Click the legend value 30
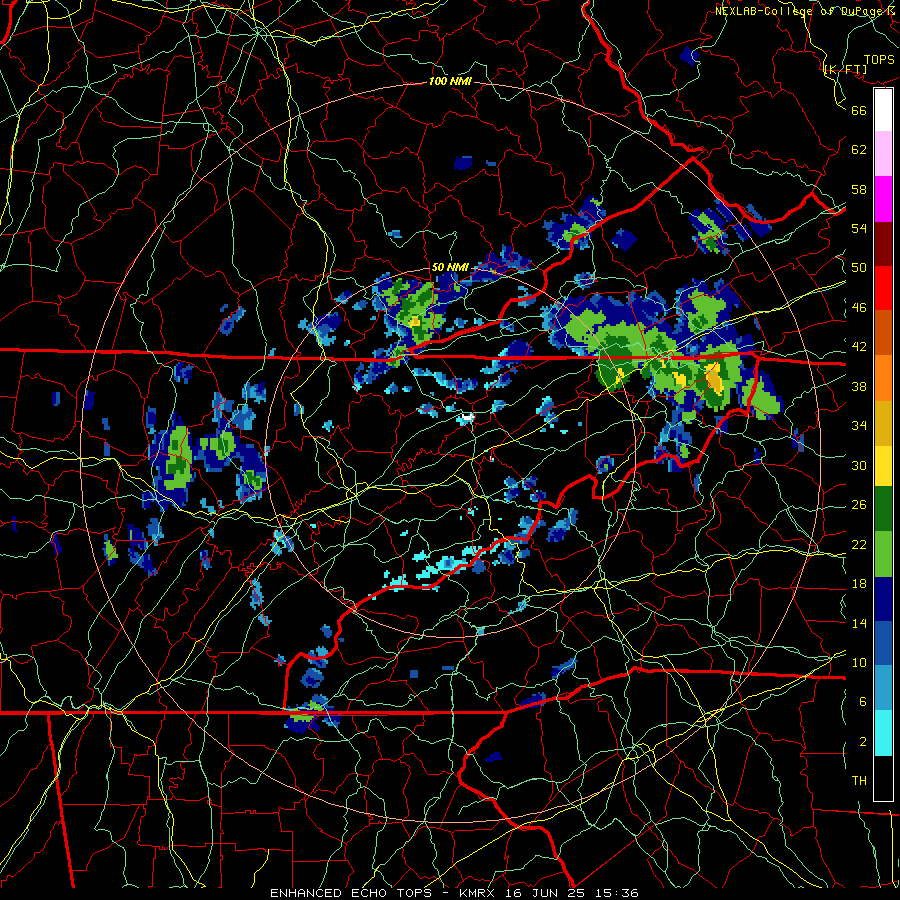This screenshot has height=900, width=900. pos(859,465)
